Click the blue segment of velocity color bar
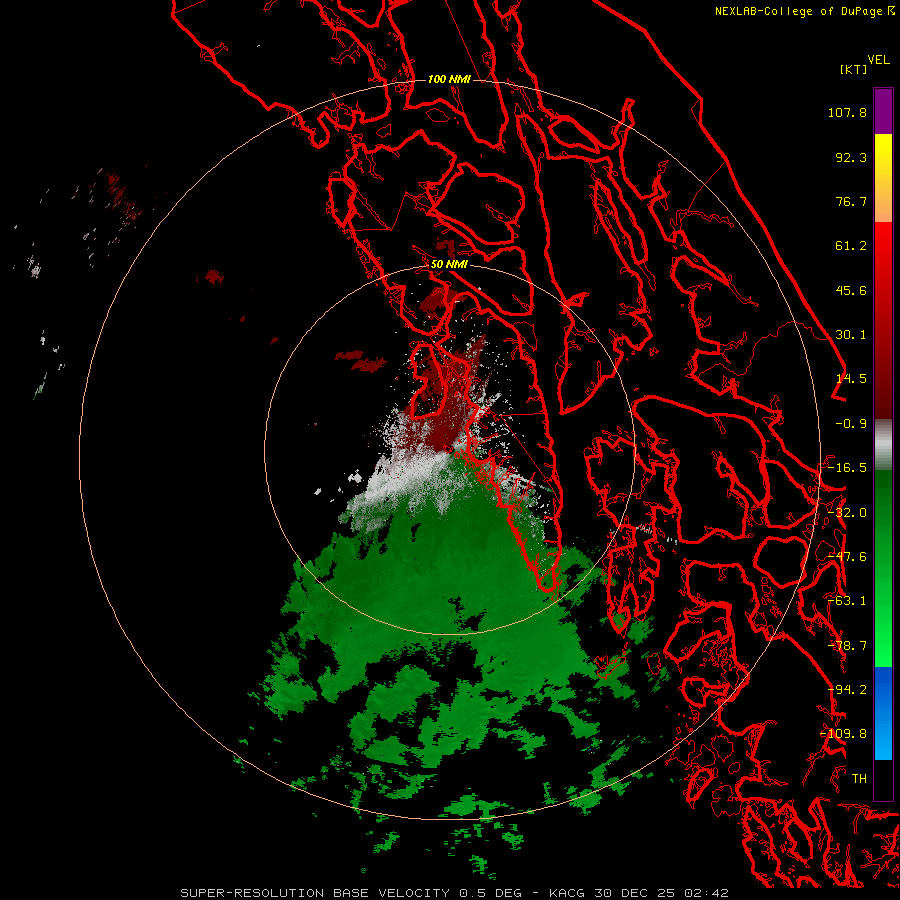The width and height of the screenshot is (900, 900). click(883, 713)
